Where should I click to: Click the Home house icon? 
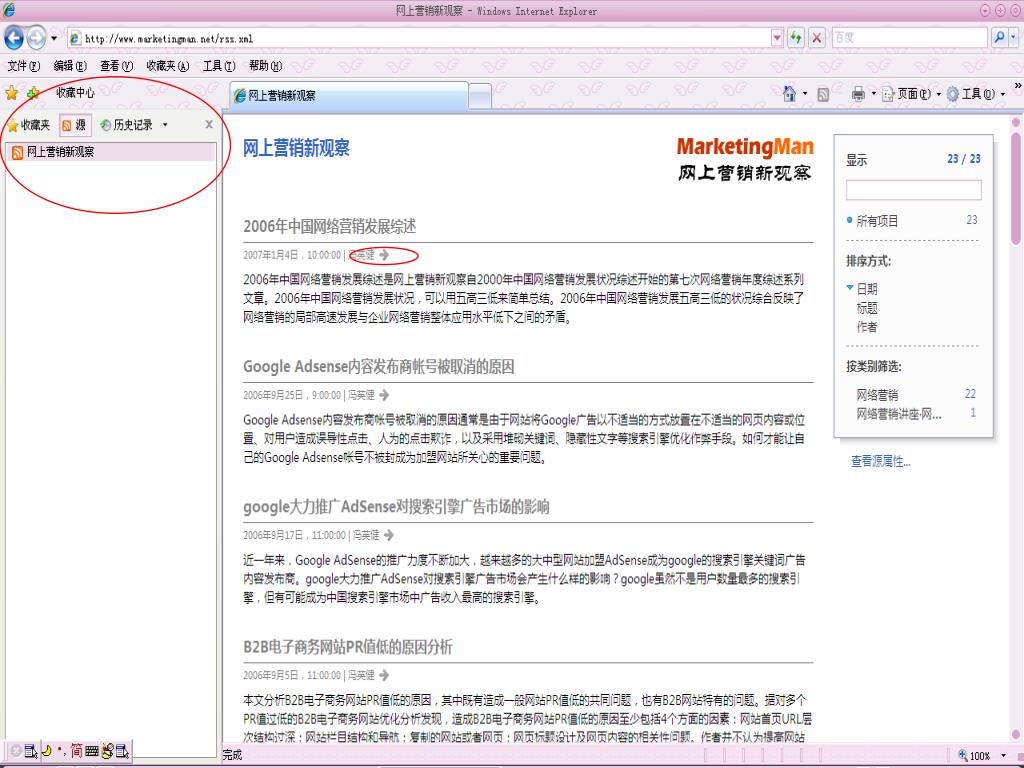point(790,94)
